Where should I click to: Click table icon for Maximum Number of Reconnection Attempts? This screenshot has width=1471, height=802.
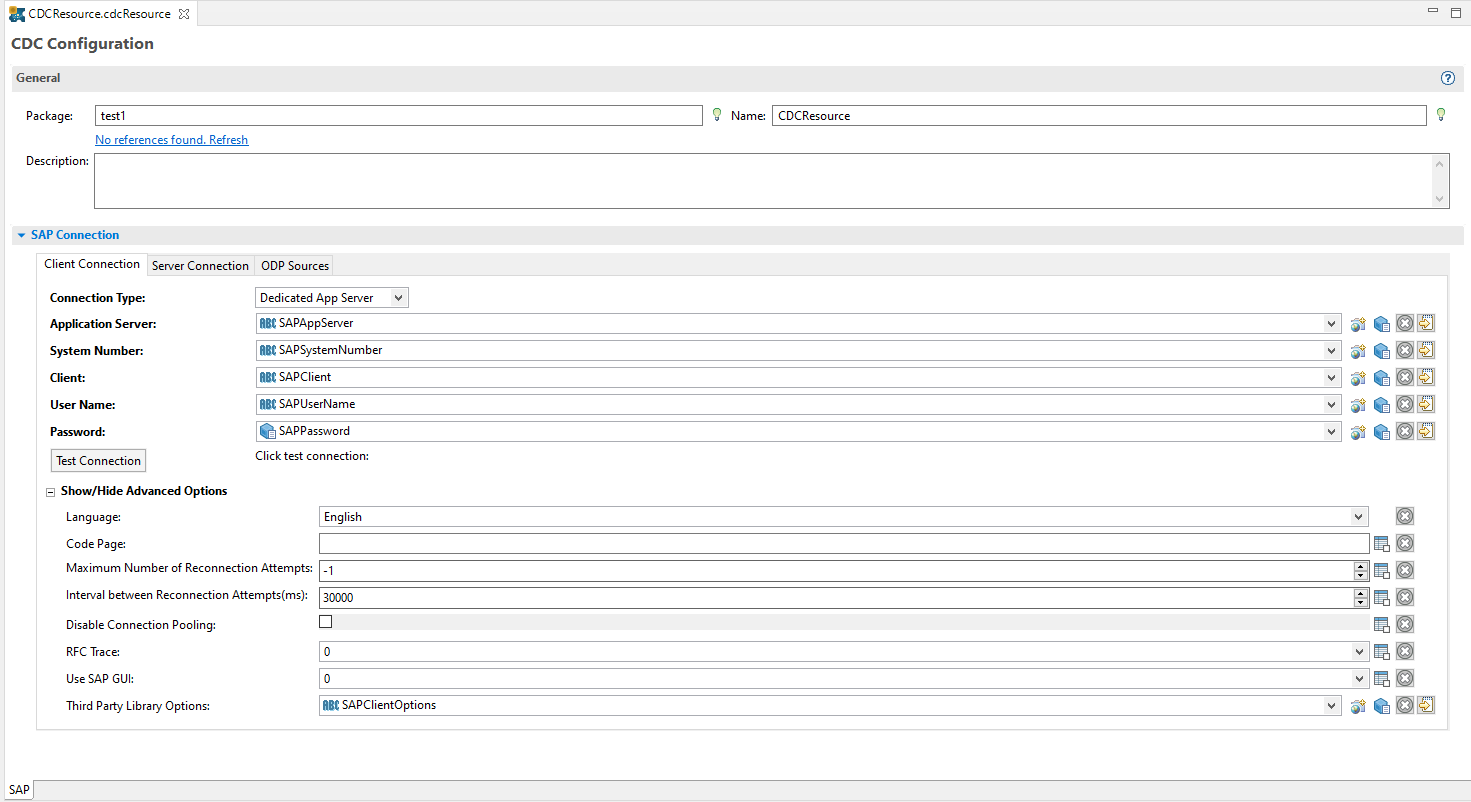coord(1382,571)
